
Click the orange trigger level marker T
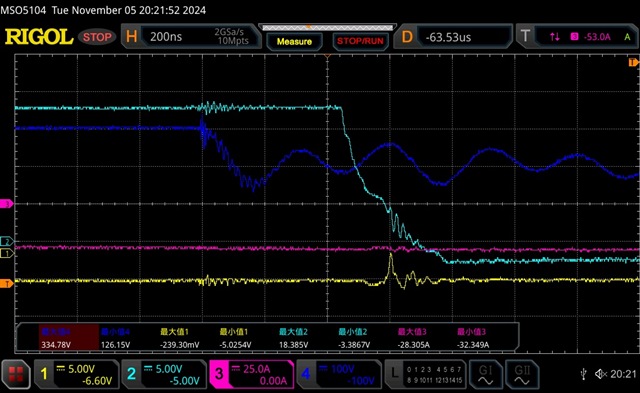point(6,284)
